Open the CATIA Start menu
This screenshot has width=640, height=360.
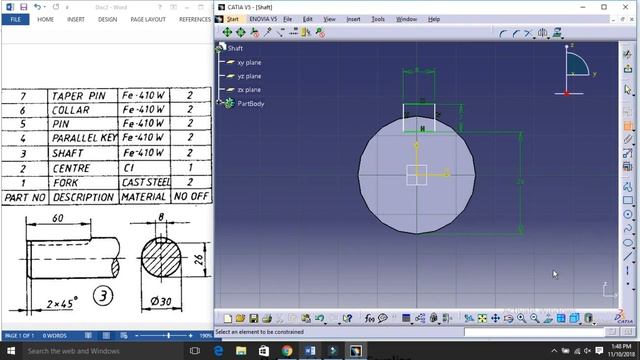tap(233, 19)
